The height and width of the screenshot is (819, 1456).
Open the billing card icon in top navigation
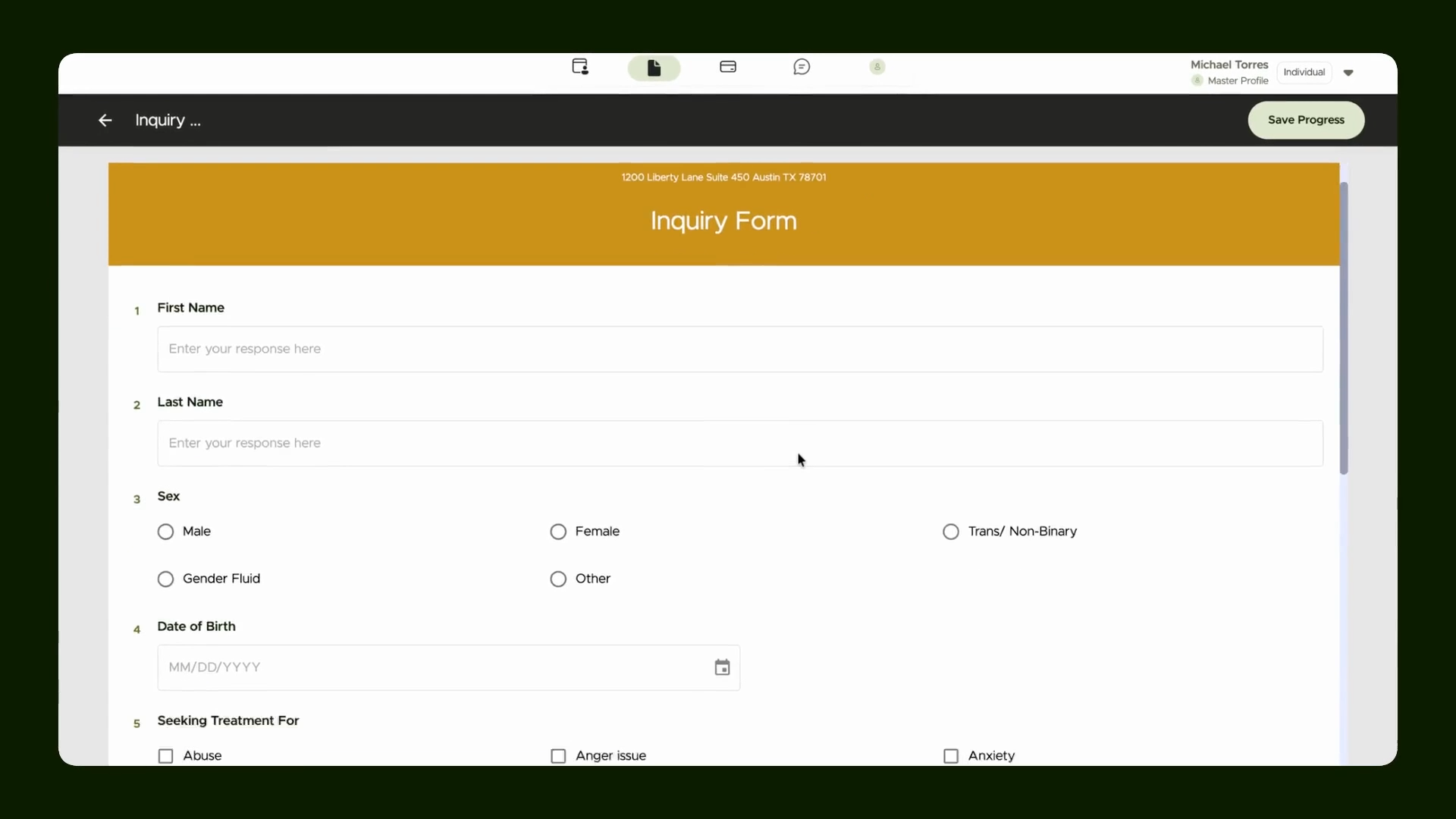(x=728, y=67)
